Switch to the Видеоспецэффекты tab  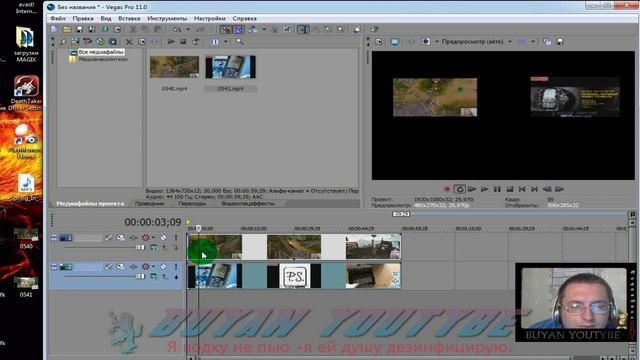[248, 203]
